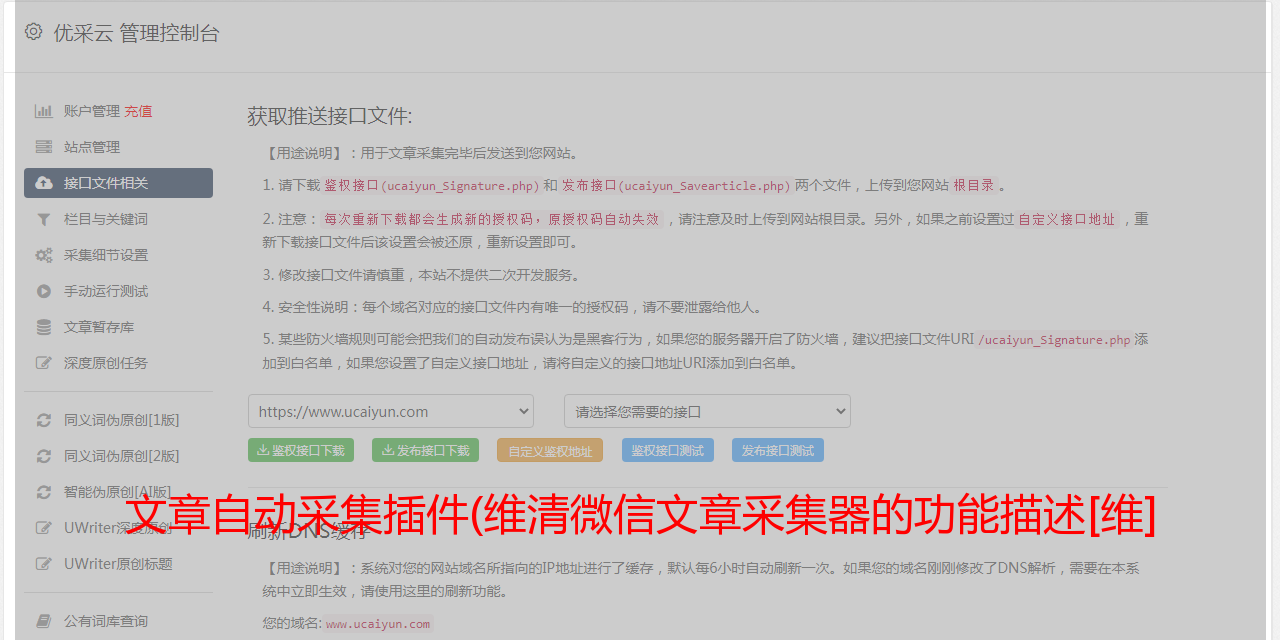1280x640 pixels.
Task: Open UWriter原创标题 in sidebar
Action: point(118,564)
